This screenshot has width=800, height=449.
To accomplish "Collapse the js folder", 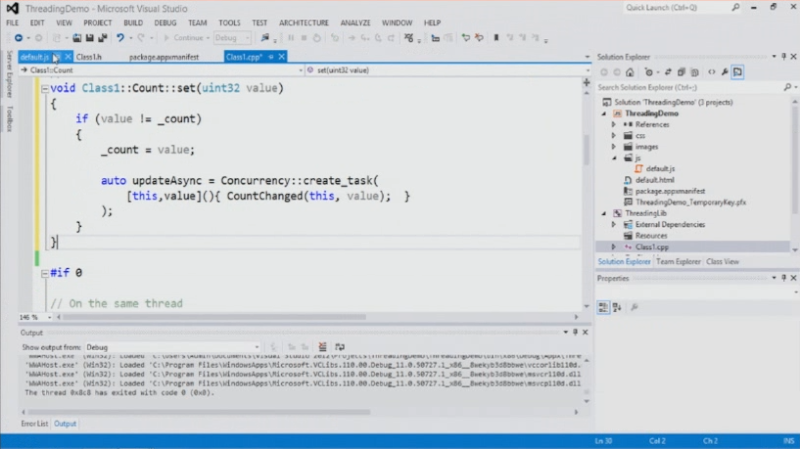I will (x=614, y=158).
